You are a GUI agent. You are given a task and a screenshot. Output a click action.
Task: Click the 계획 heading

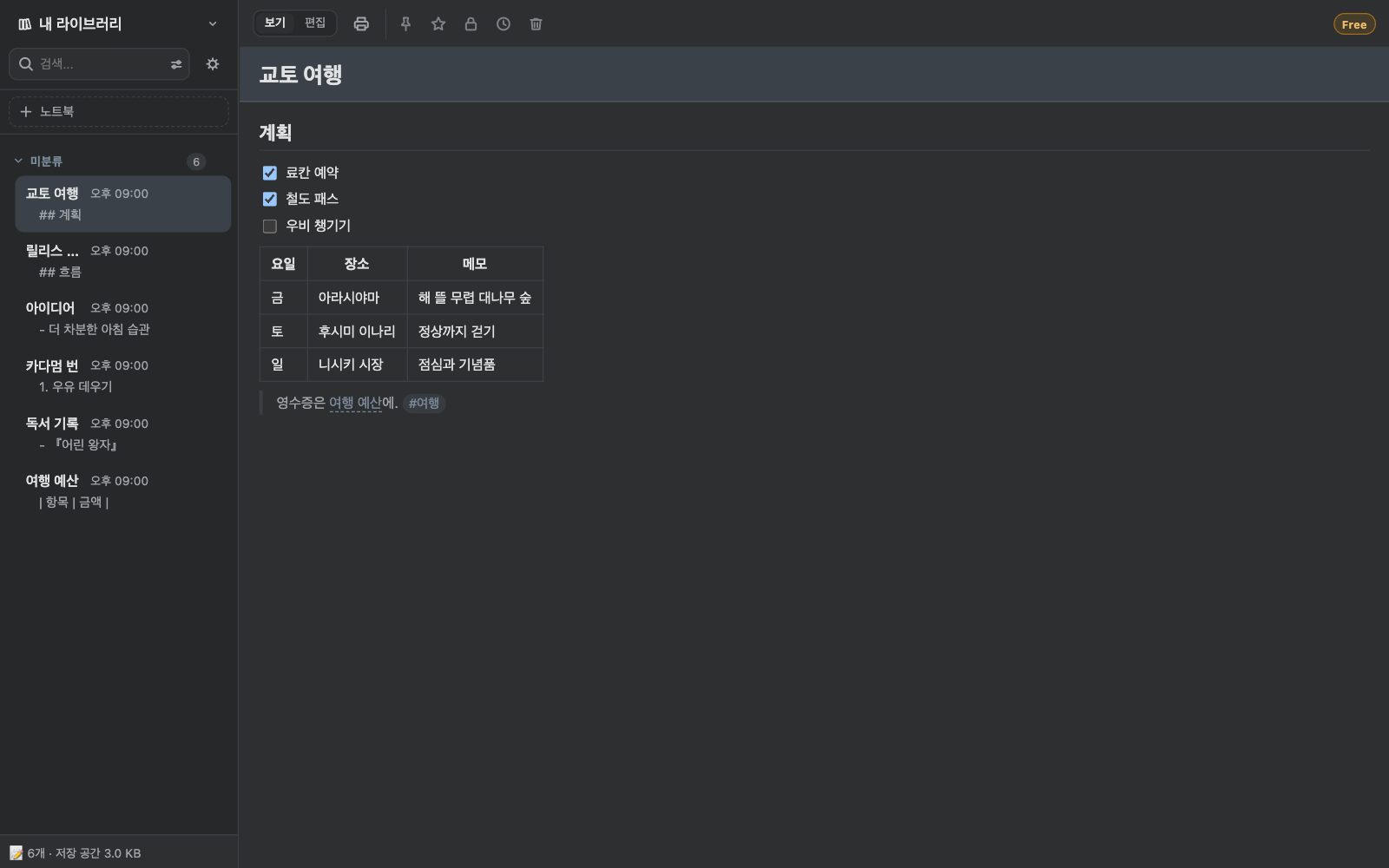point(275,133)
